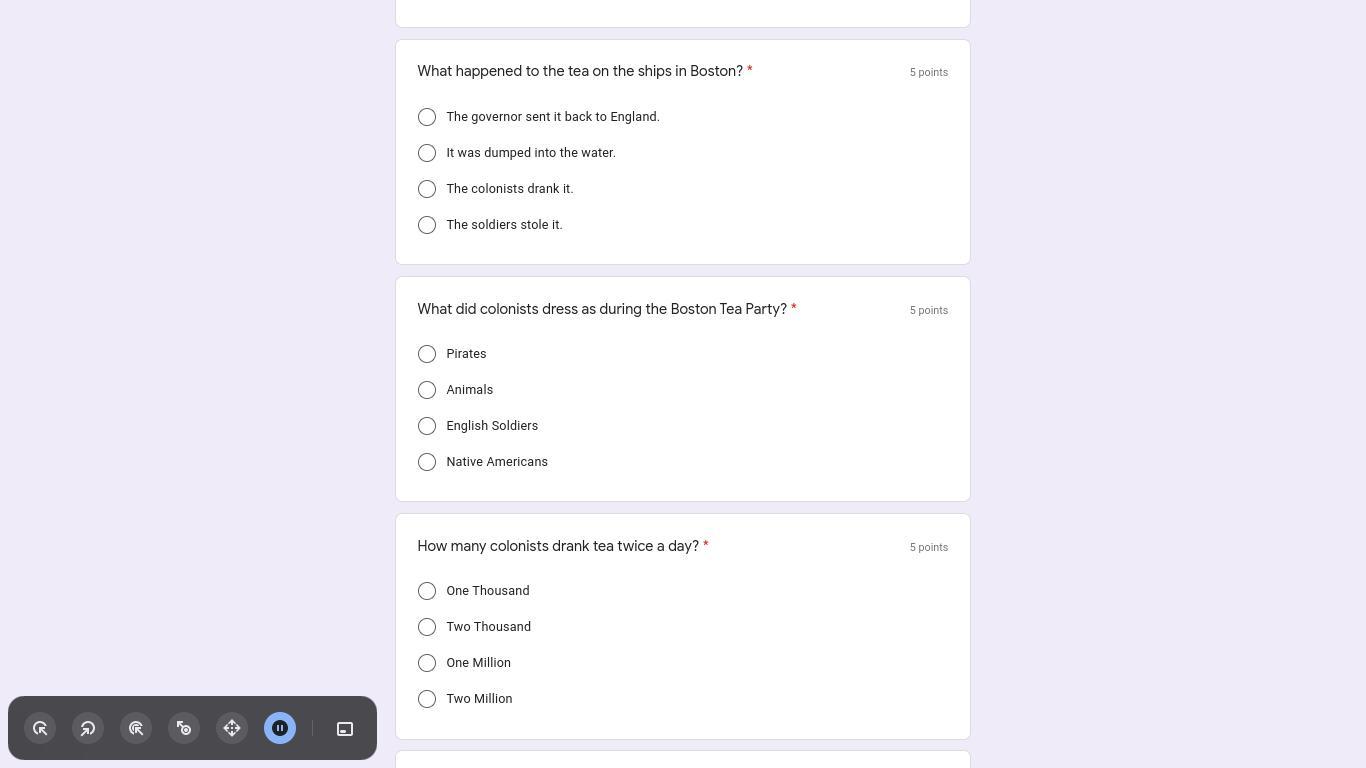This screenshot has height=768, width=1366.
Task: Mark Two Million as the answer
Action: tap(427, 699)
